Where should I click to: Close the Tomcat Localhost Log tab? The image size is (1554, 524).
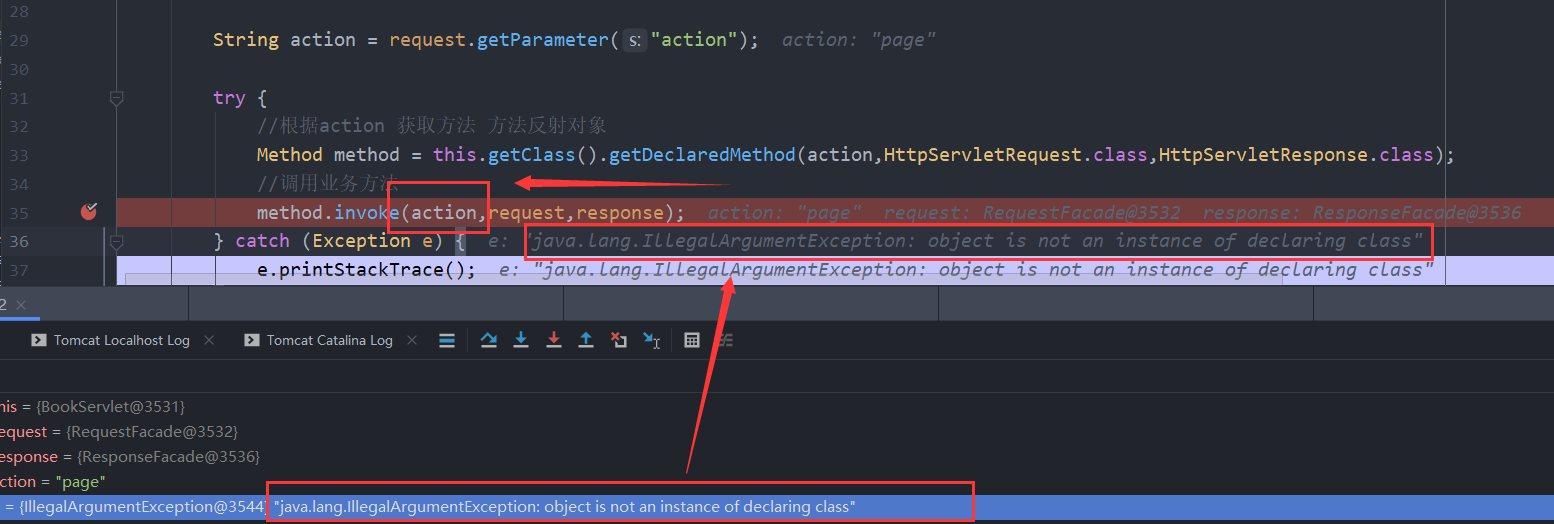point(209,340)
